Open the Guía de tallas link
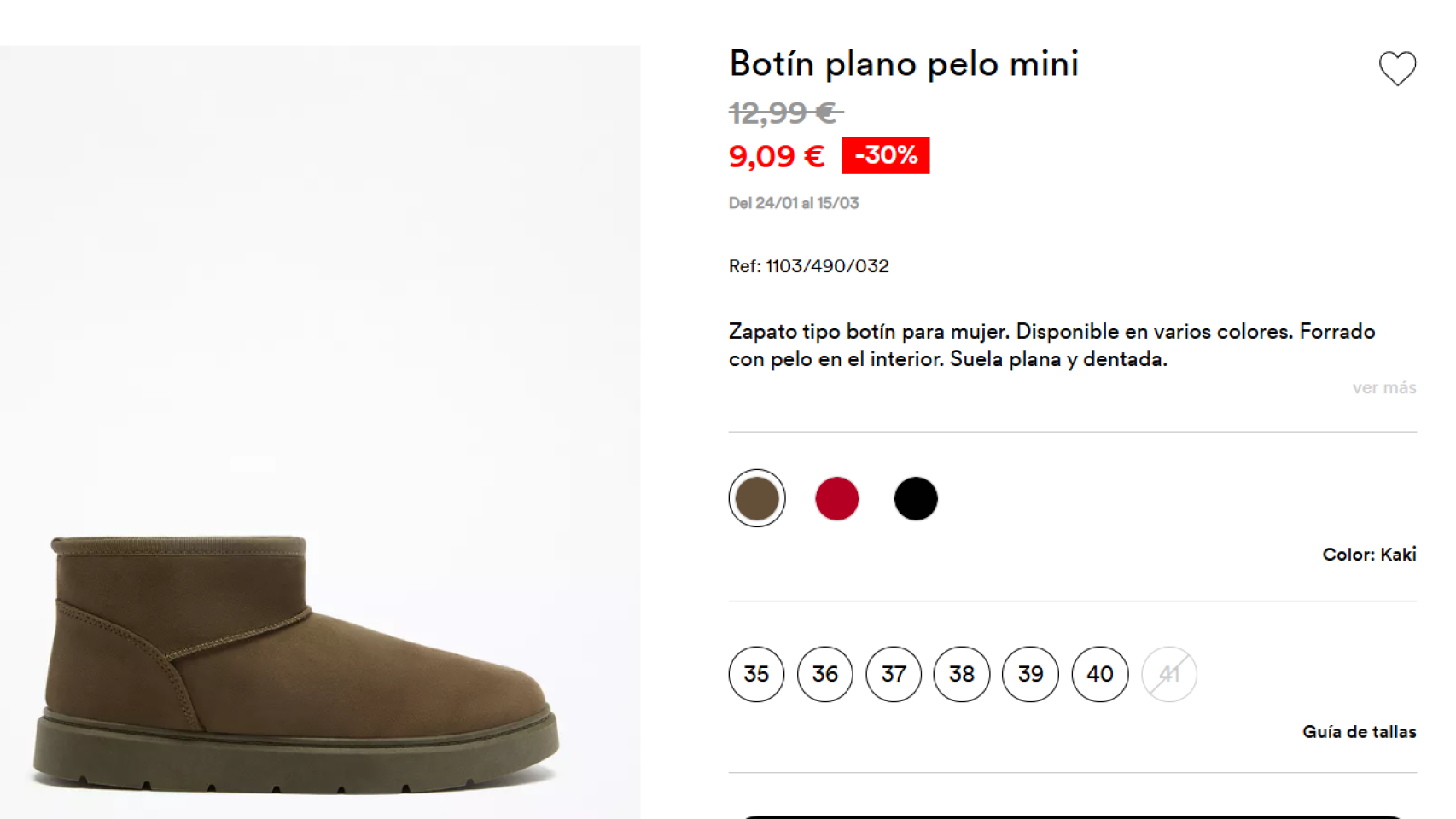The image size is (1456, 819). [x=1359, y=732]
